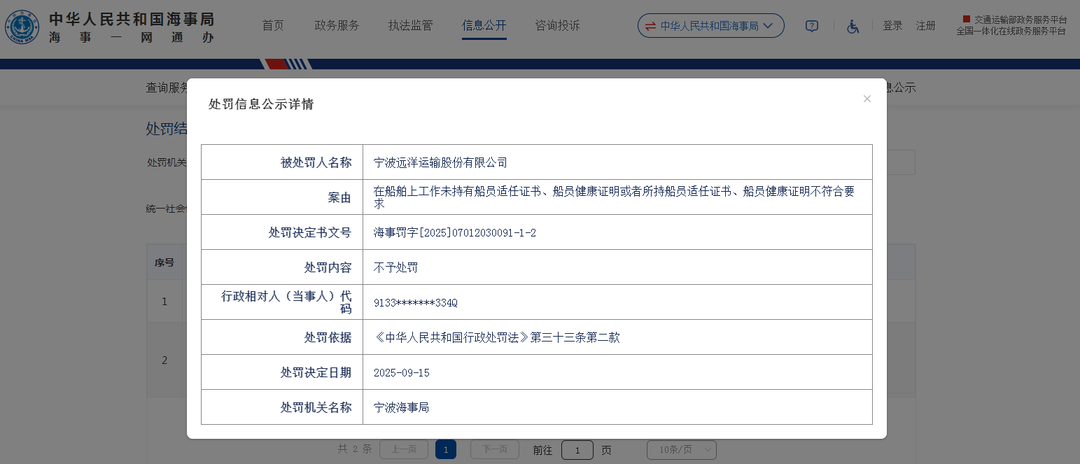Image resolution: width=1080 pixels, height=464 pixels.
Task: Go to 首页 in top navigation
Action: [x=273, y=26]
